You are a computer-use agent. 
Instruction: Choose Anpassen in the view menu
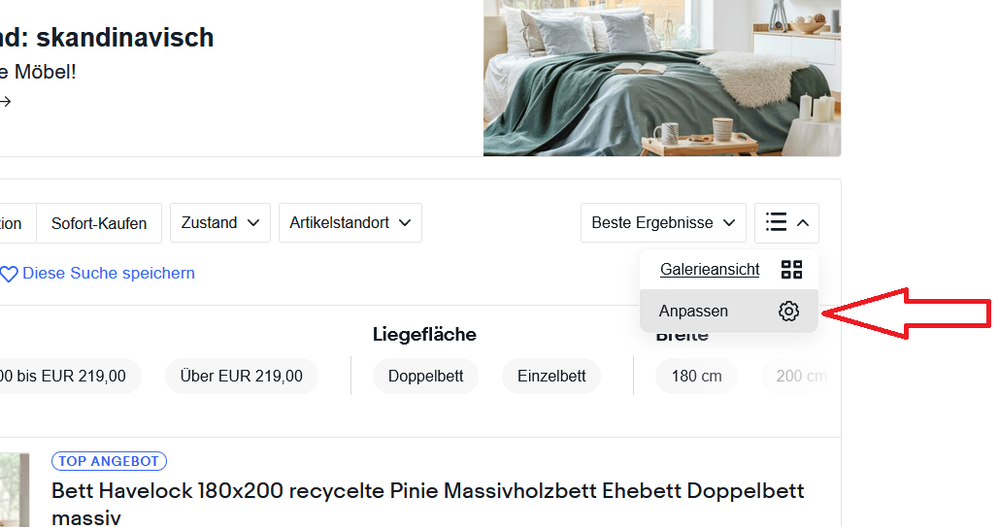[693, 311]
